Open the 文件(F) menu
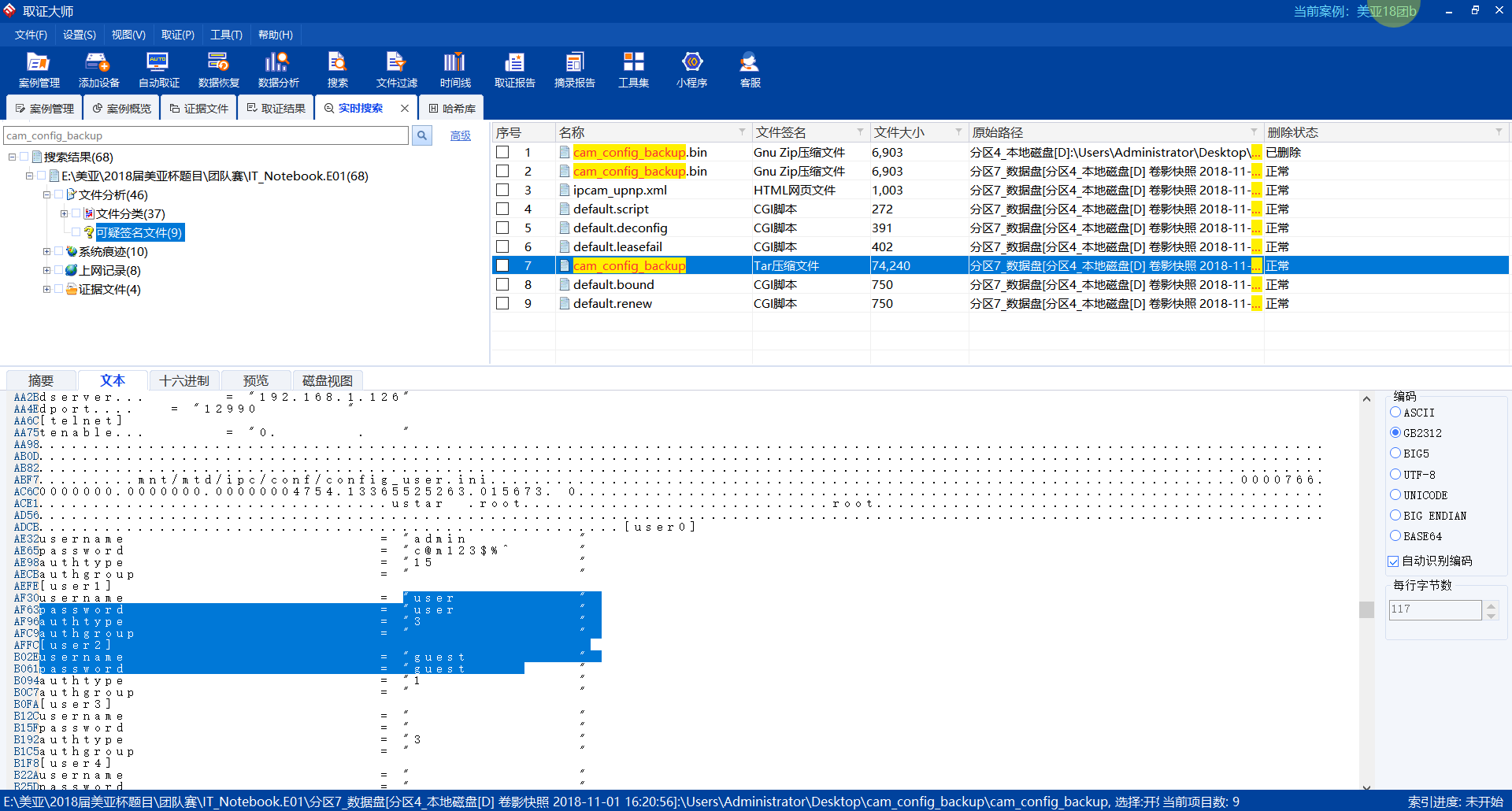The image size is (1512, 811). 31,35
